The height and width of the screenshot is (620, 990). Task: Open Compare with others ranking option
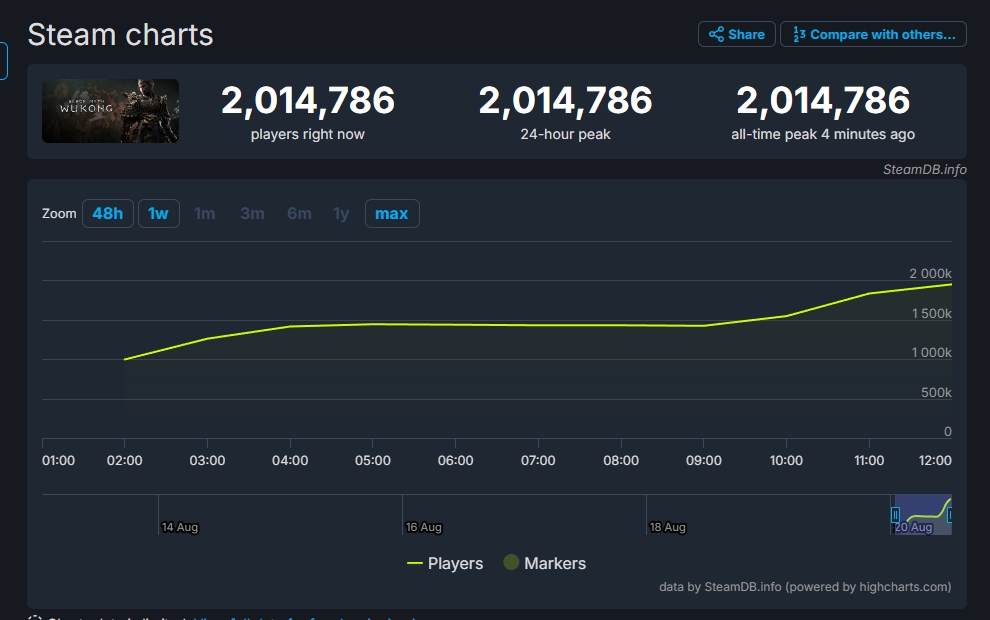pyautogui.click(x=873, y=34)
